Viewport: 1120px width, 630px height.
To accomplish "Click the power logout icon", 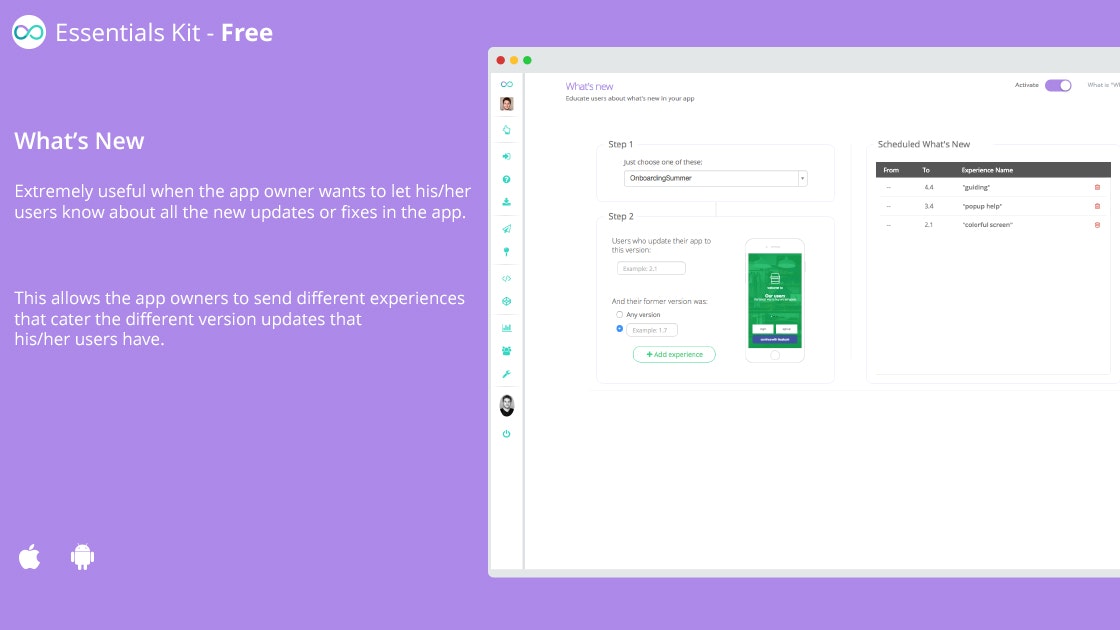I will [x=506, y=434].
